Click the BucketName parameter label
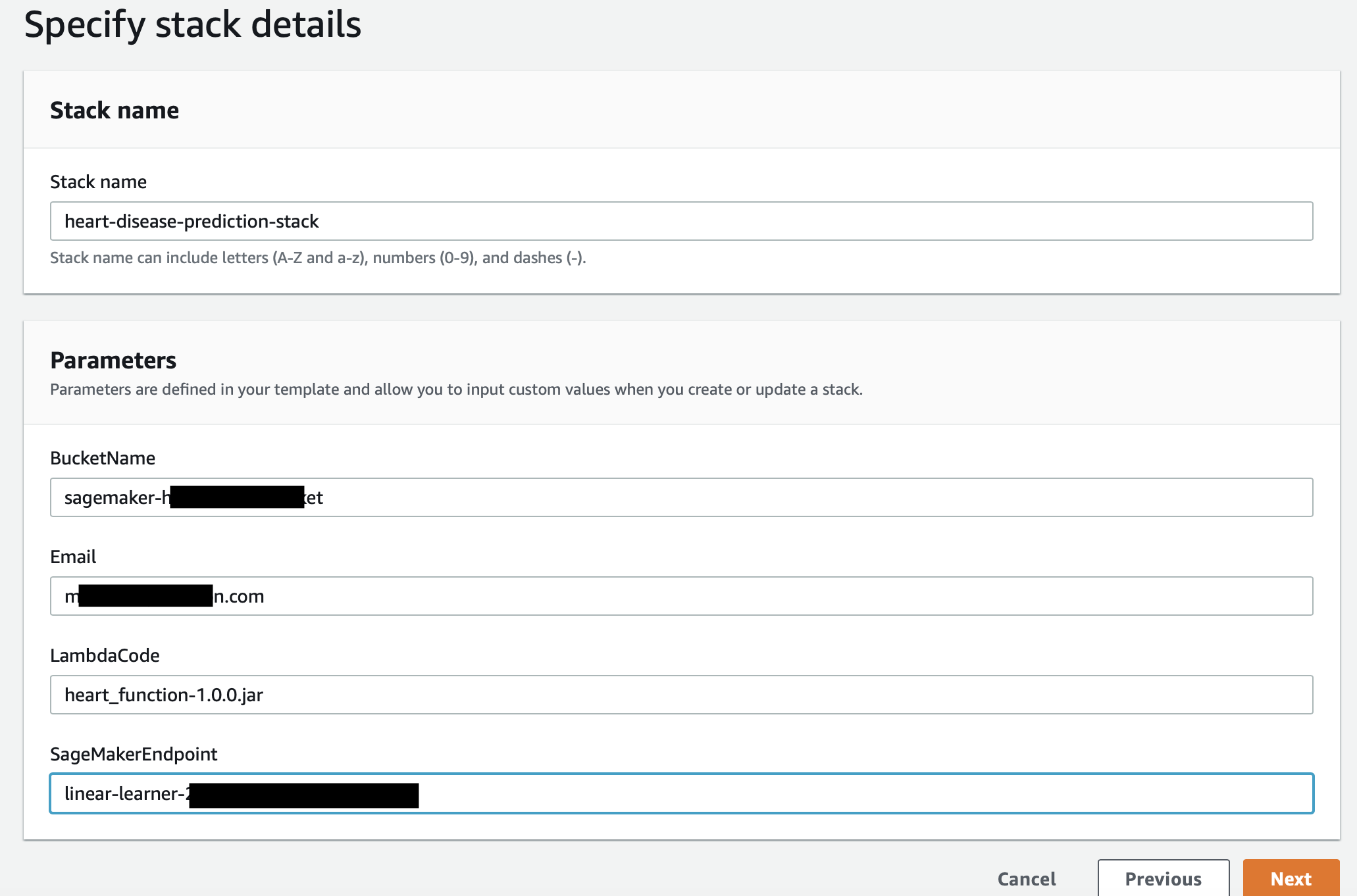 [x=103, y=458]
